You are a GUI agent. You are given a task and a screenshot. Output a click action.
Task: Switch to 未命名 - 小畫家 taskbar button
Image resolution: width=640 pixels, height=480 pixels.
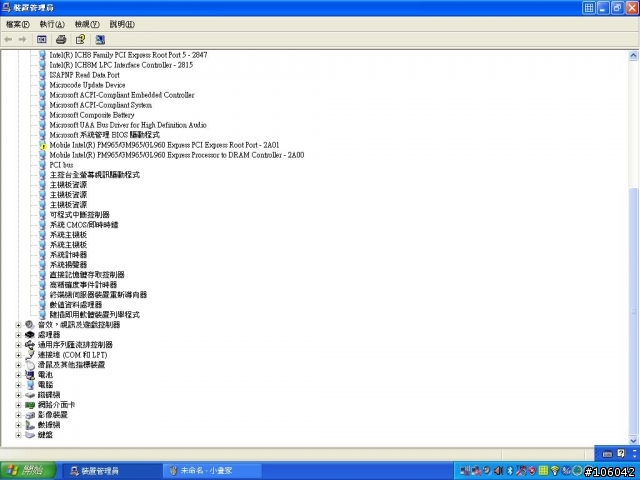pos(212,471)
